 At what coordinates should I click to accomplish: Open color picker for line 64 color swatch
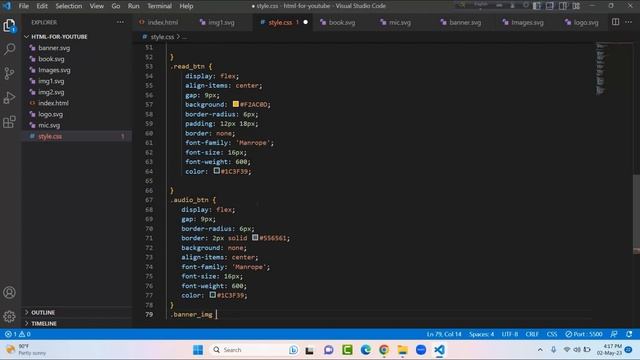(217, 171)
